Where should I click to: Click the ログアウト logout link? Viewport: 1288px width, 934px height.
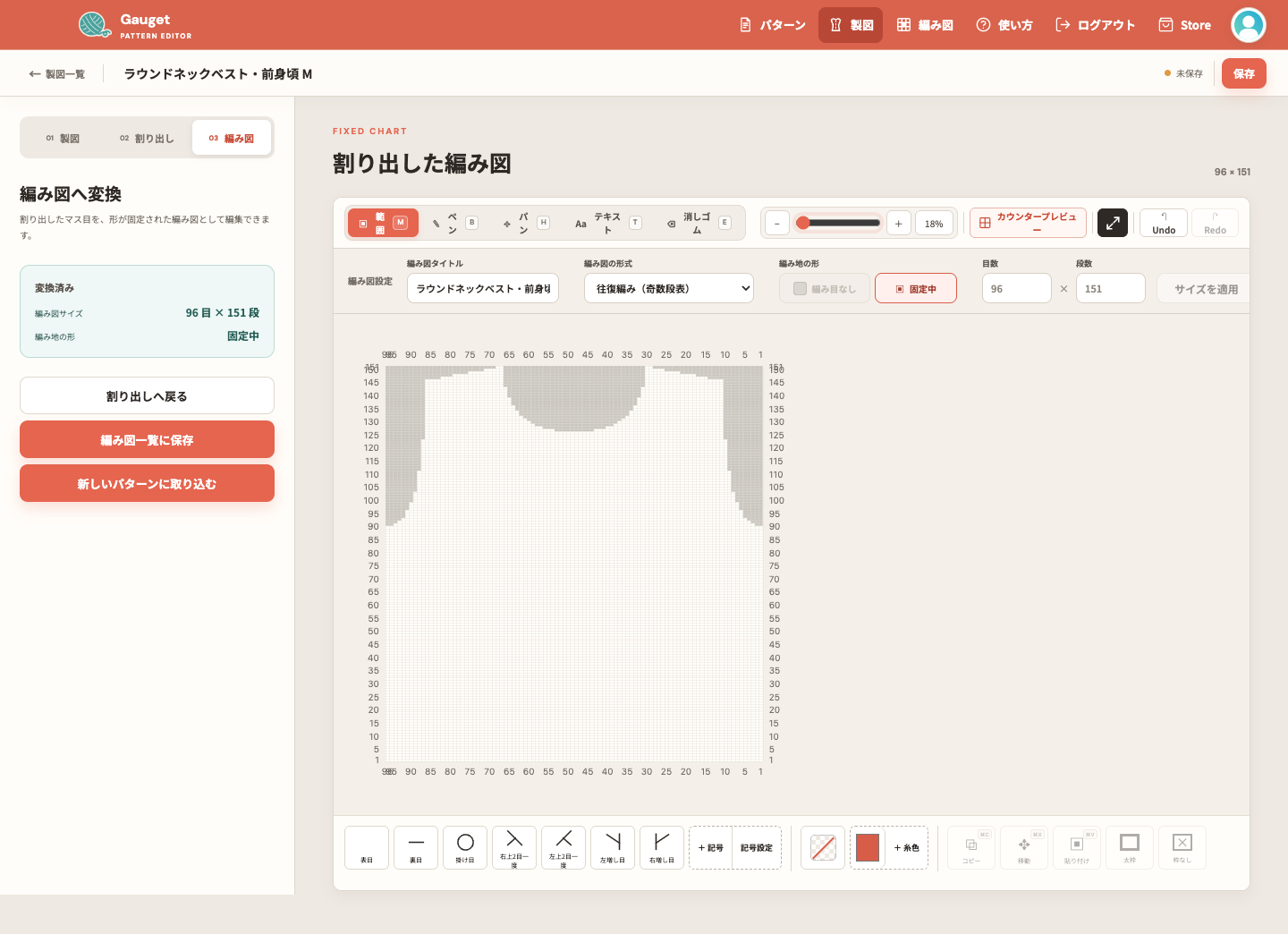coord(1096,25)
